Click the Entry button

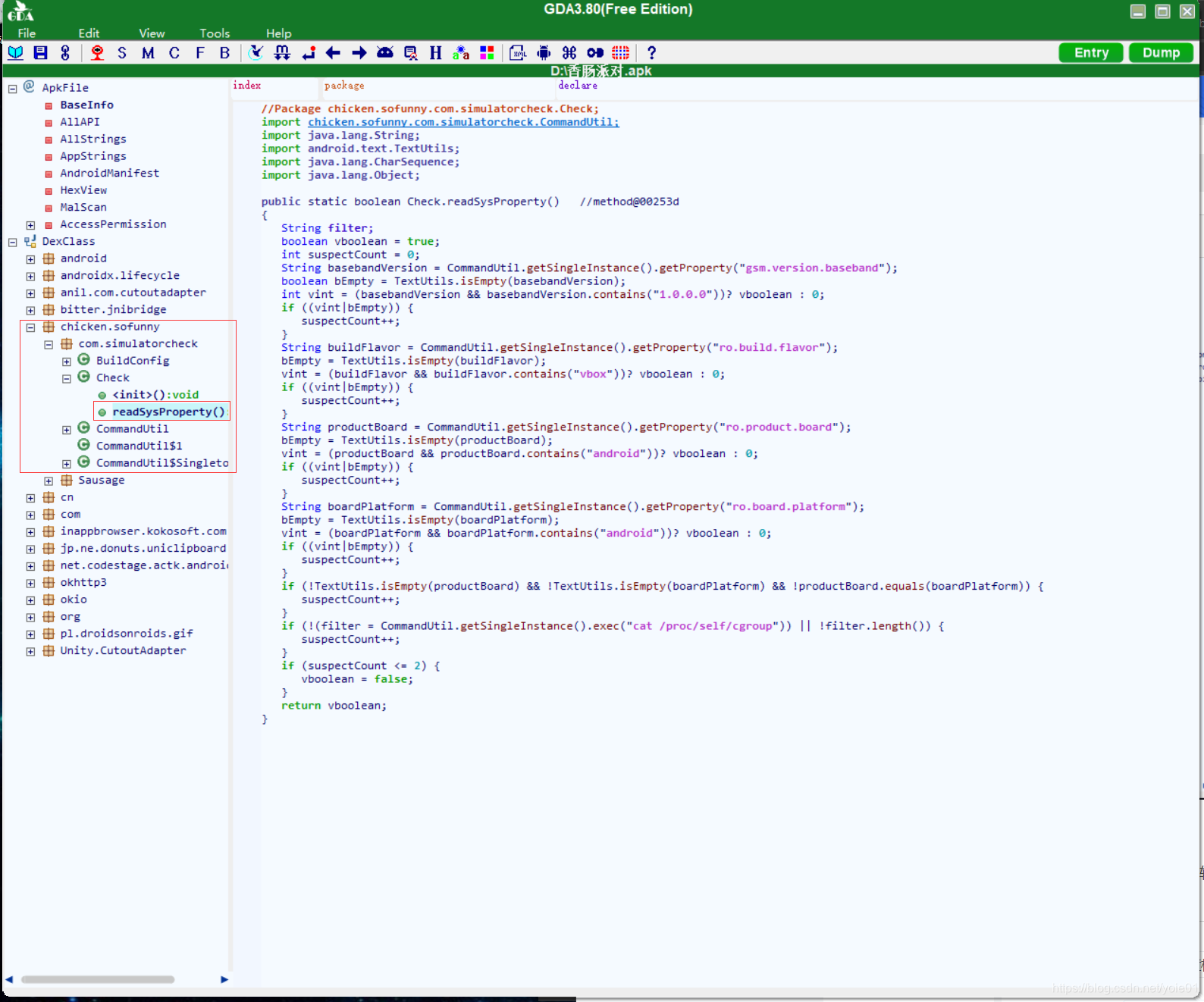coord(1091,52)
